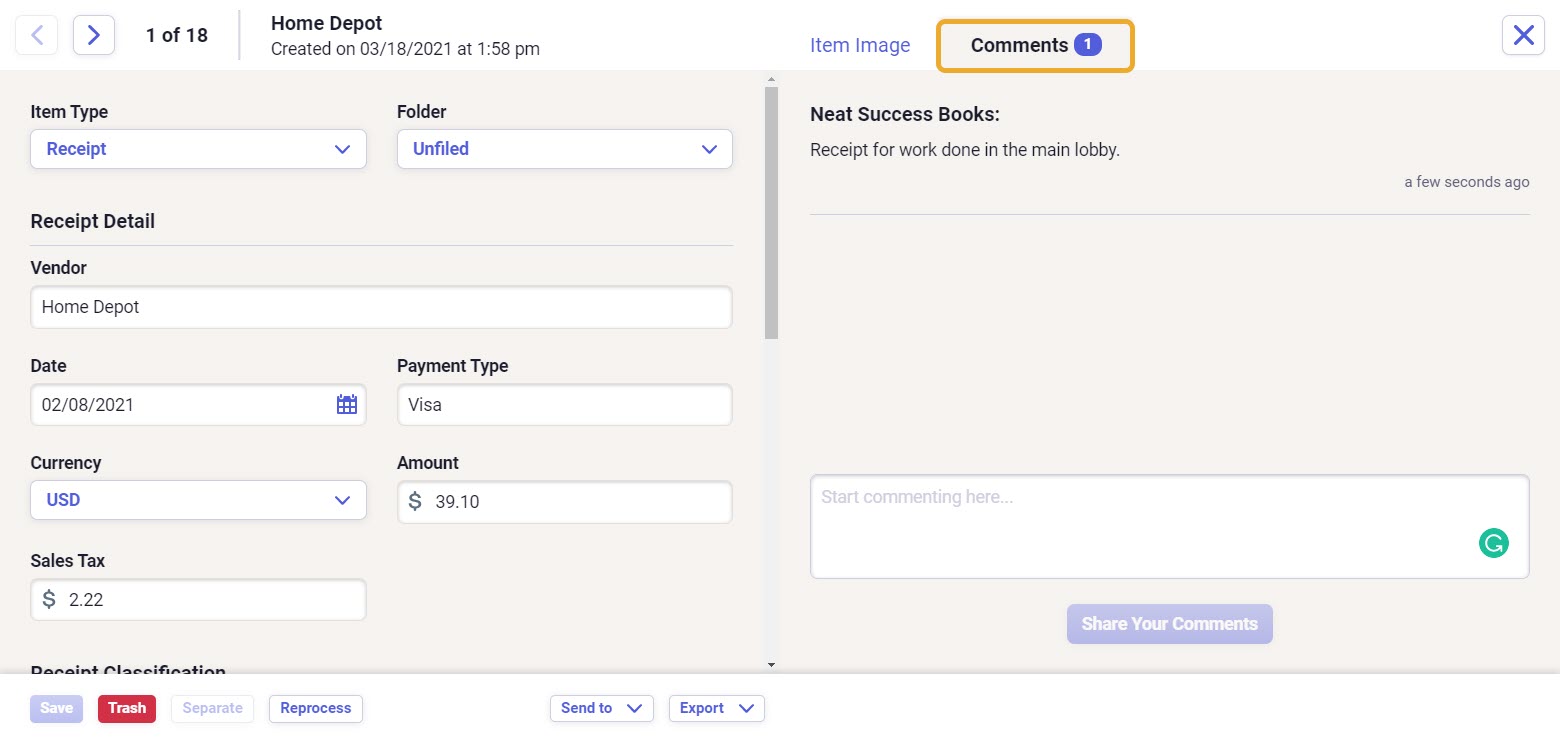
Task: Switch to the Item Image tab
Action: point(859,45)
